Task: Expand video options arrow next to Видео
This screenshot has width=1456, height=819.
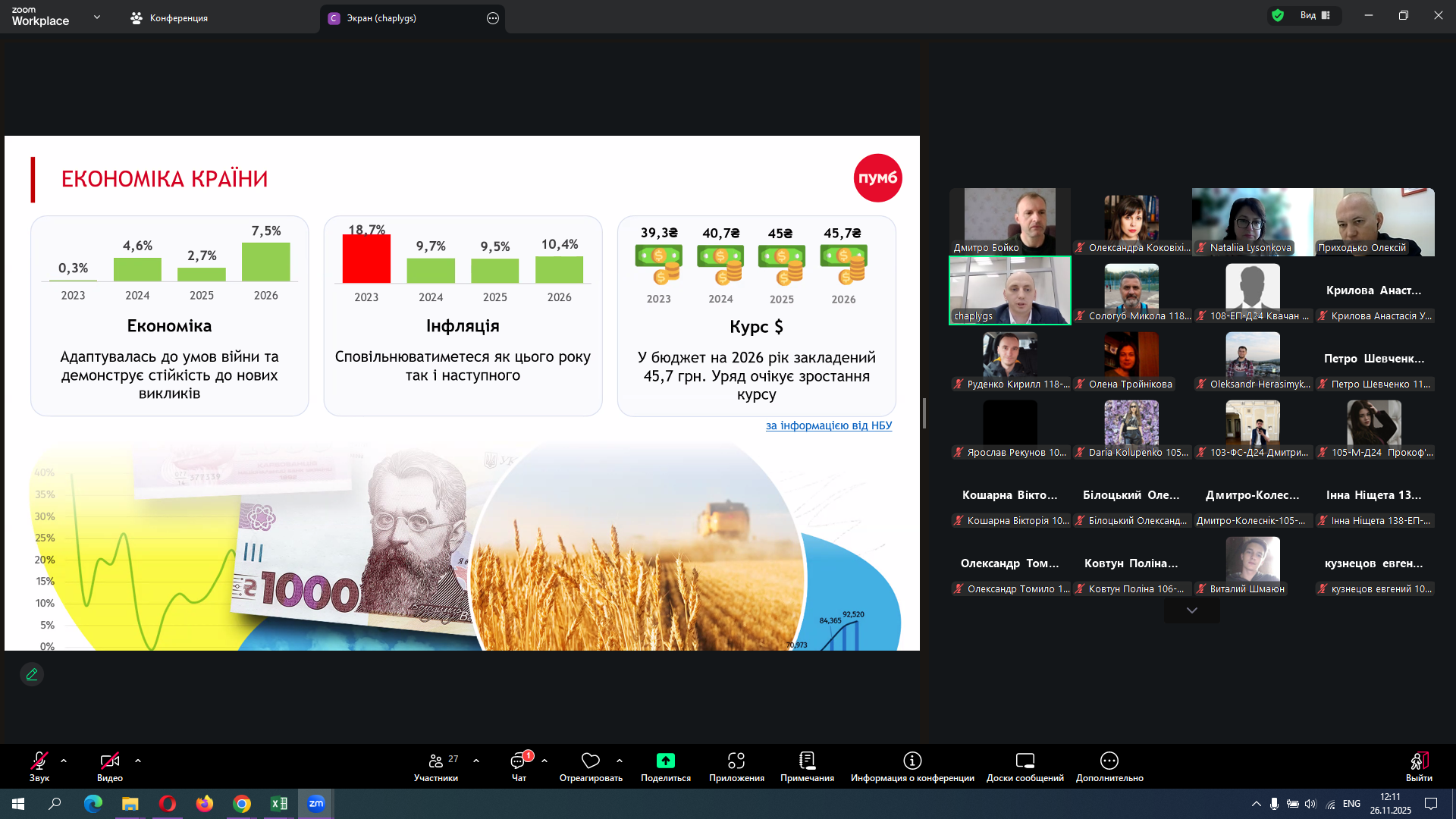Action: (x=138, y=761)
